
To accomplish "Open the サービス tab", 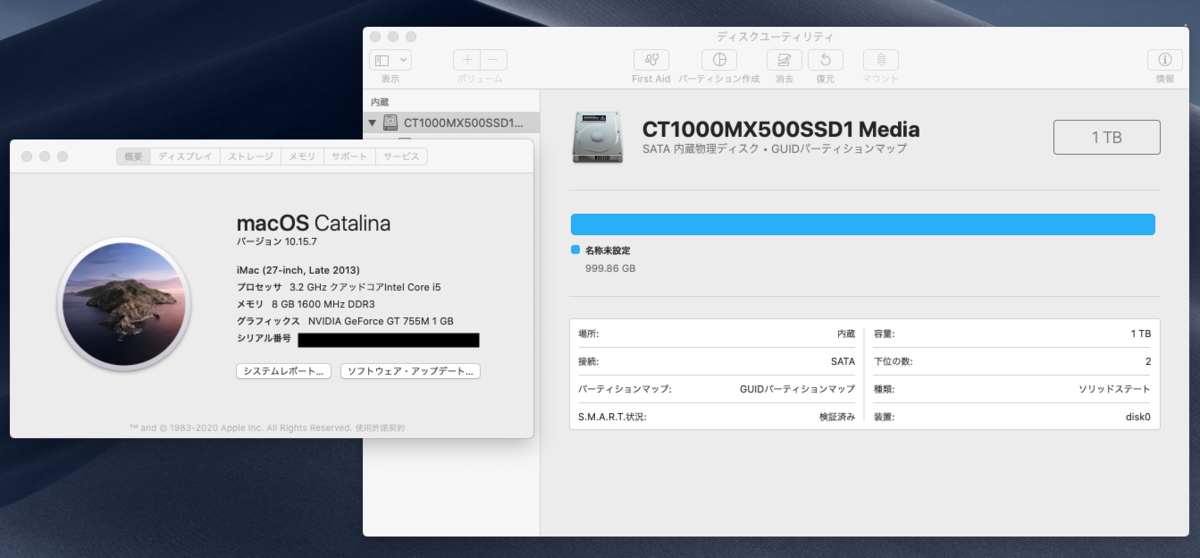I will pos(402,156).
